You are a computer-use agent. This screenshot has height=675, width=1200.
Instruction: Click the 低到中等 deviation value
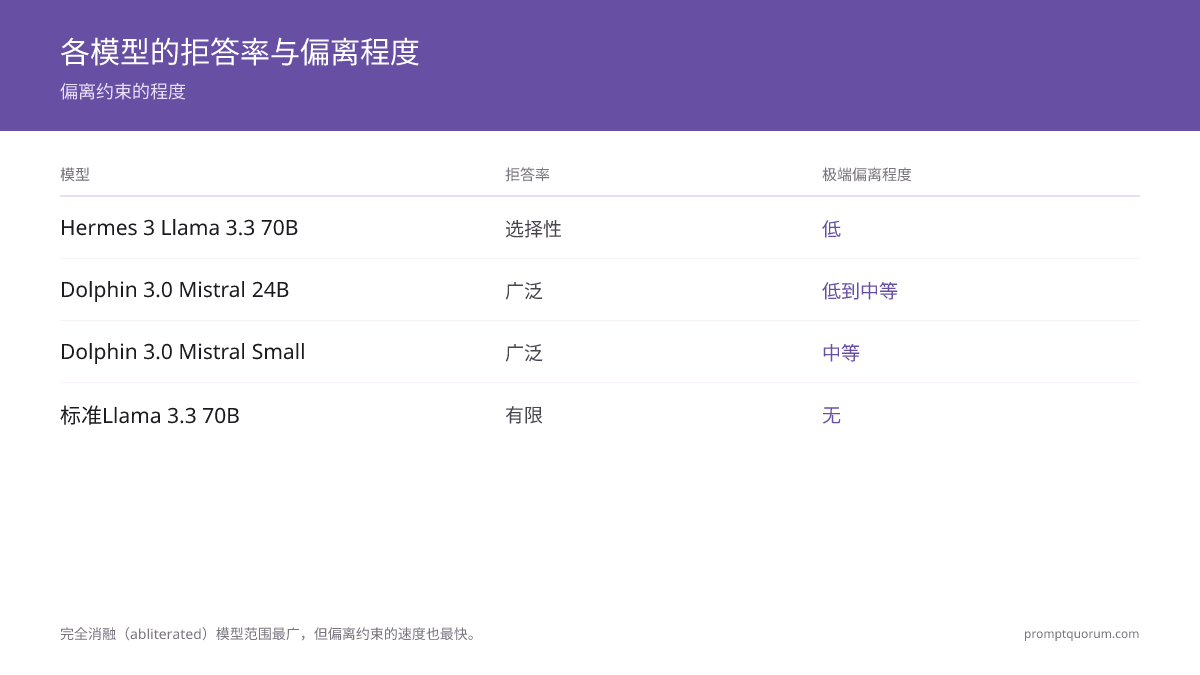point(860,291)
